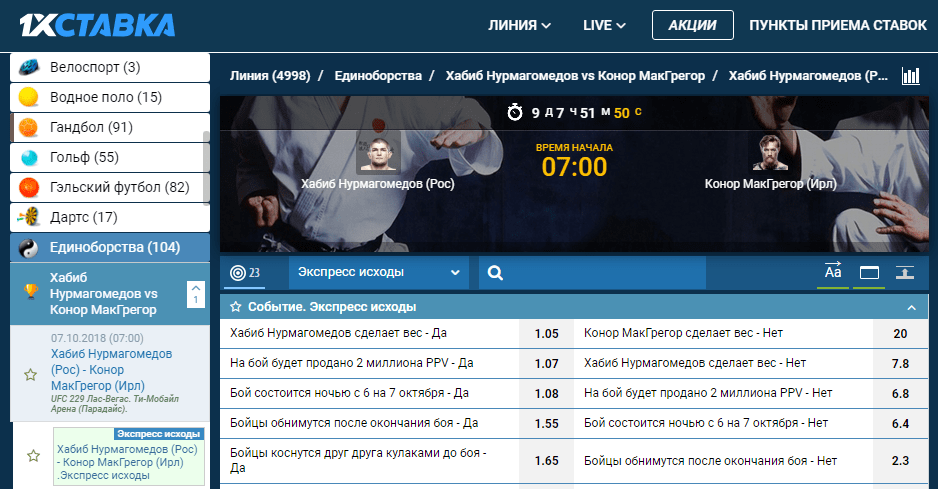Viewport: 938px width, 489px height.
Task: Click the 07.10.2018 (07:00) date text
Action: tap(97, 338)
